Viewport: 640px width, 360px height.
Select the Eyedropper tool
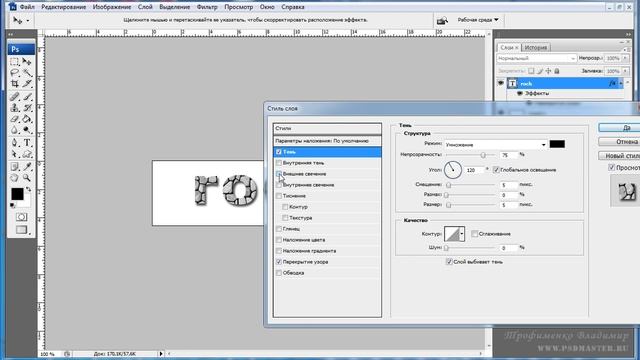27,167
